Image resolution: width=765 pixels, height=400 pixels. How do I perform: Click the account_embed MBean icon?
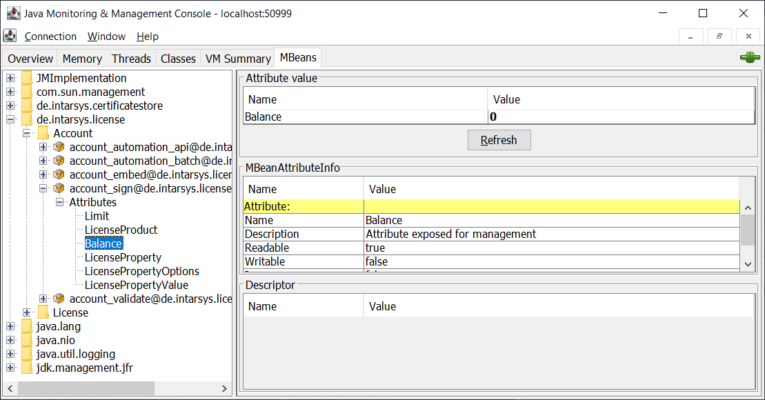click(59, 175)
